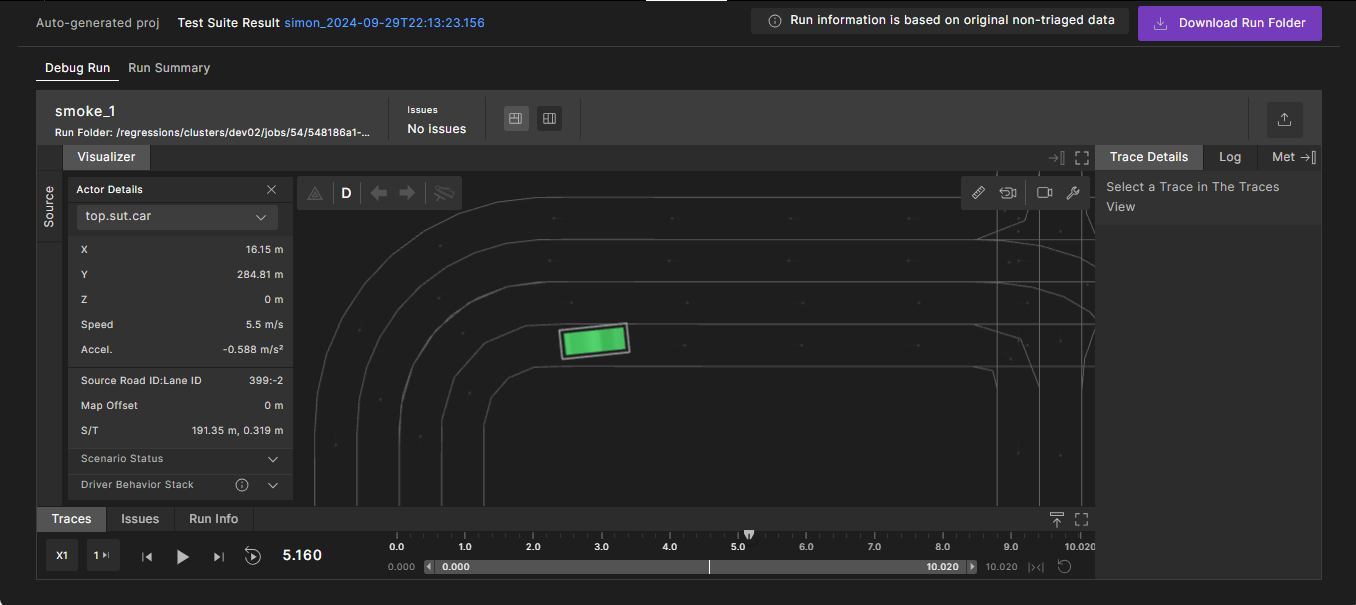Image resolution: width=1356 pixels, height=605 pixels.
Task: Open the Run Info tab
Action: [x=213, y=519]
